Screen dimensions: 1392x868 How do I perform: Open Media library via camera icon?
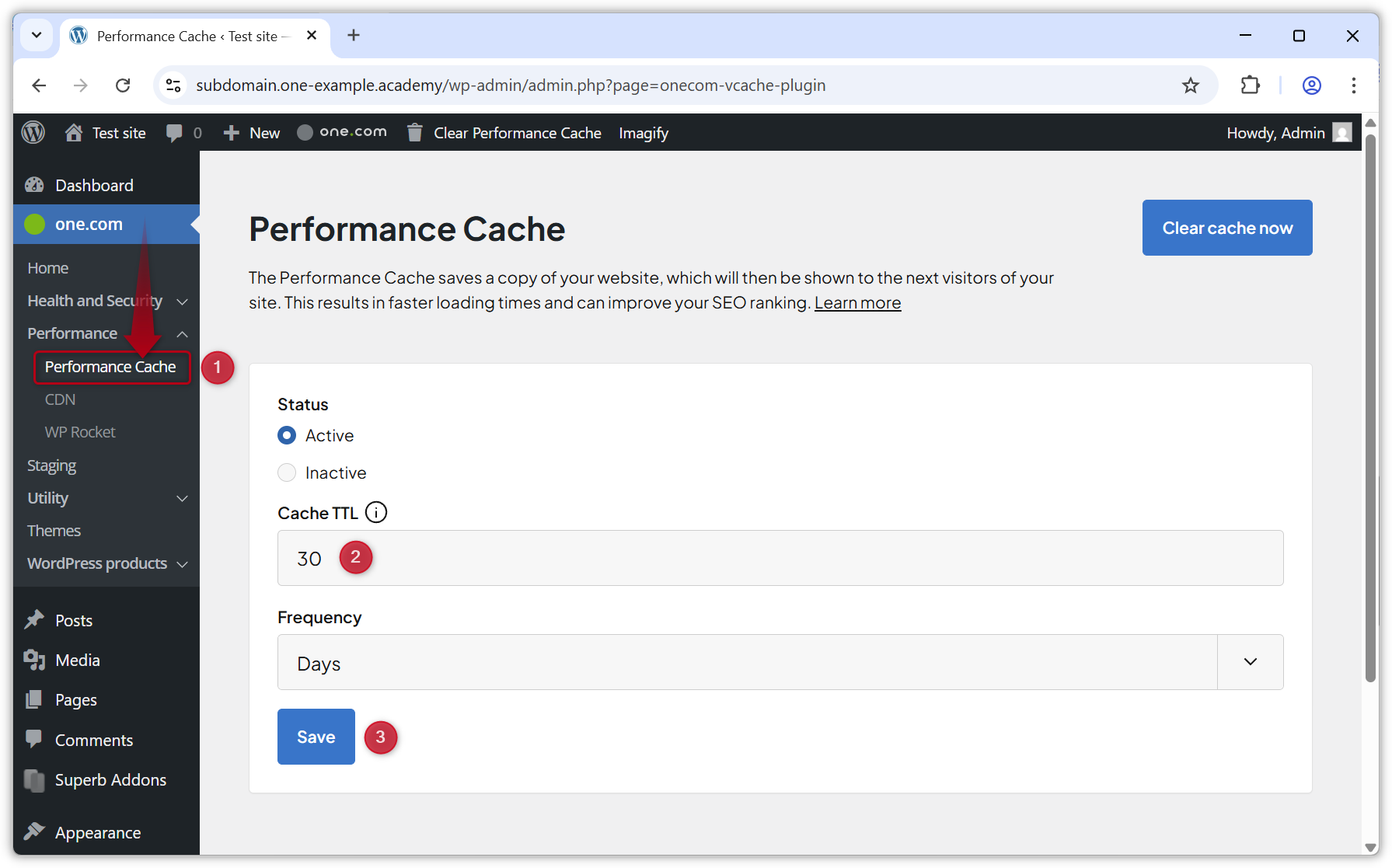35,660
